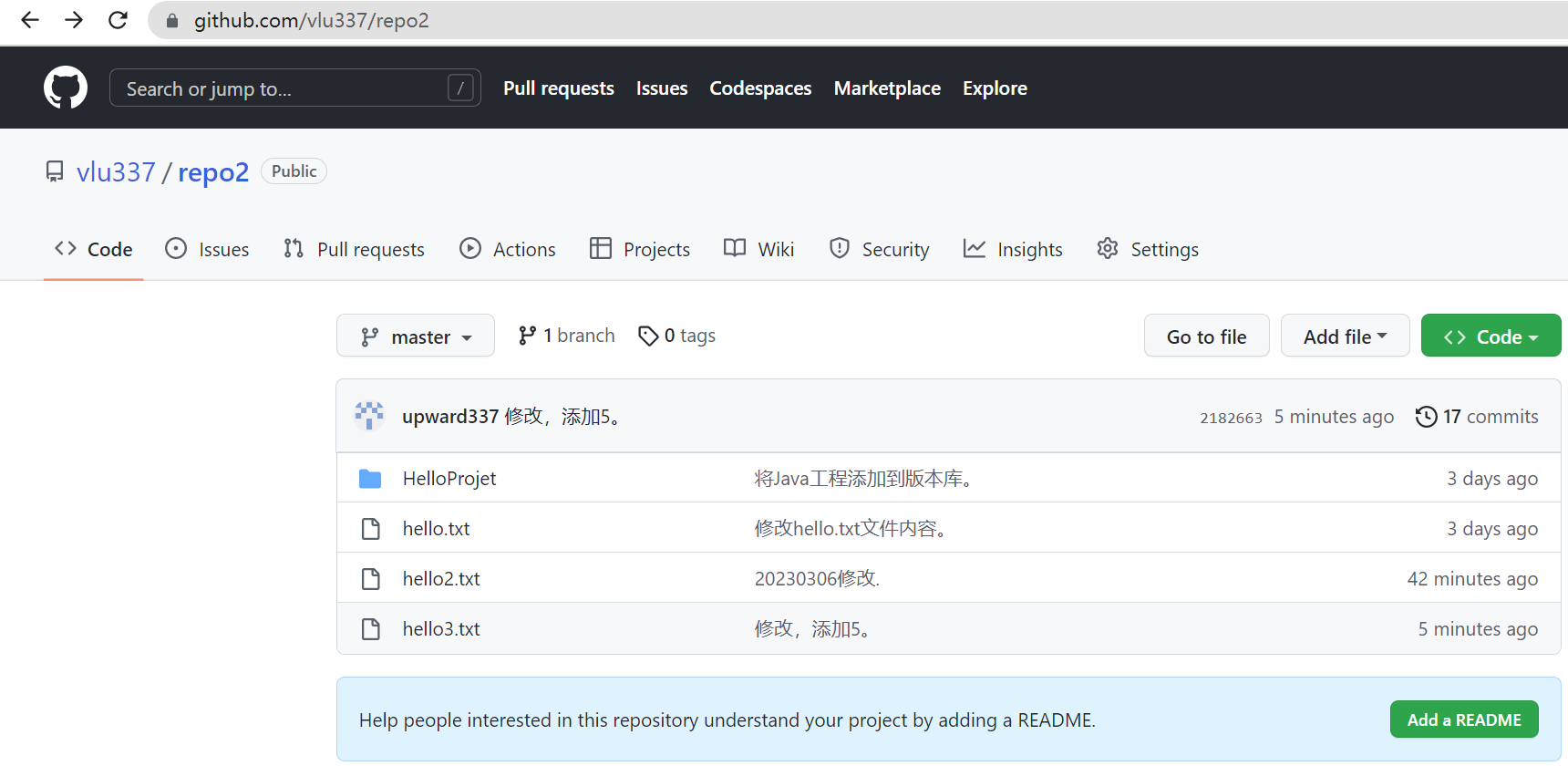Click the Go to file button
The width and height of the screenshot is (1568, 766).
(x=1207, y=336)
